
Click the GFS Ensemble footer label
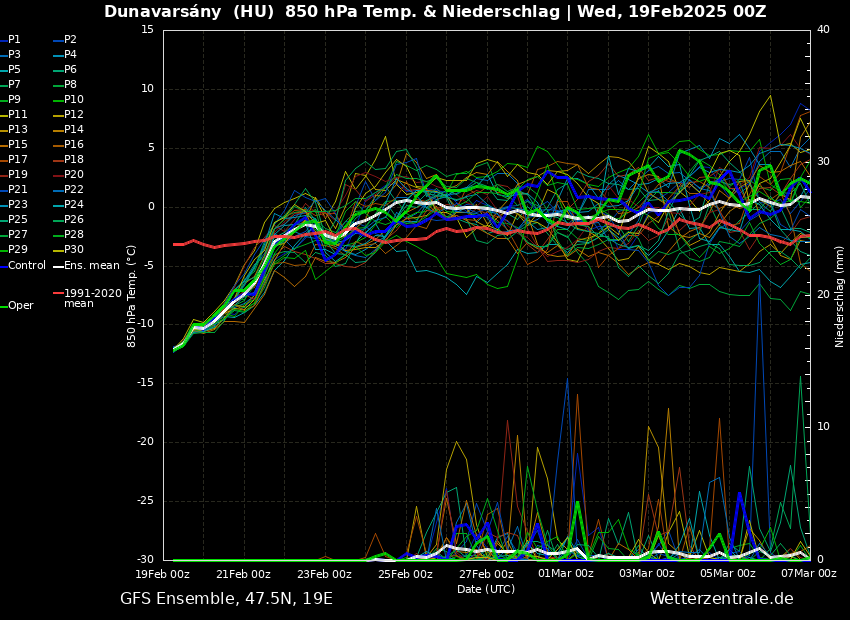pyautogui.click(x=226, y=599)
